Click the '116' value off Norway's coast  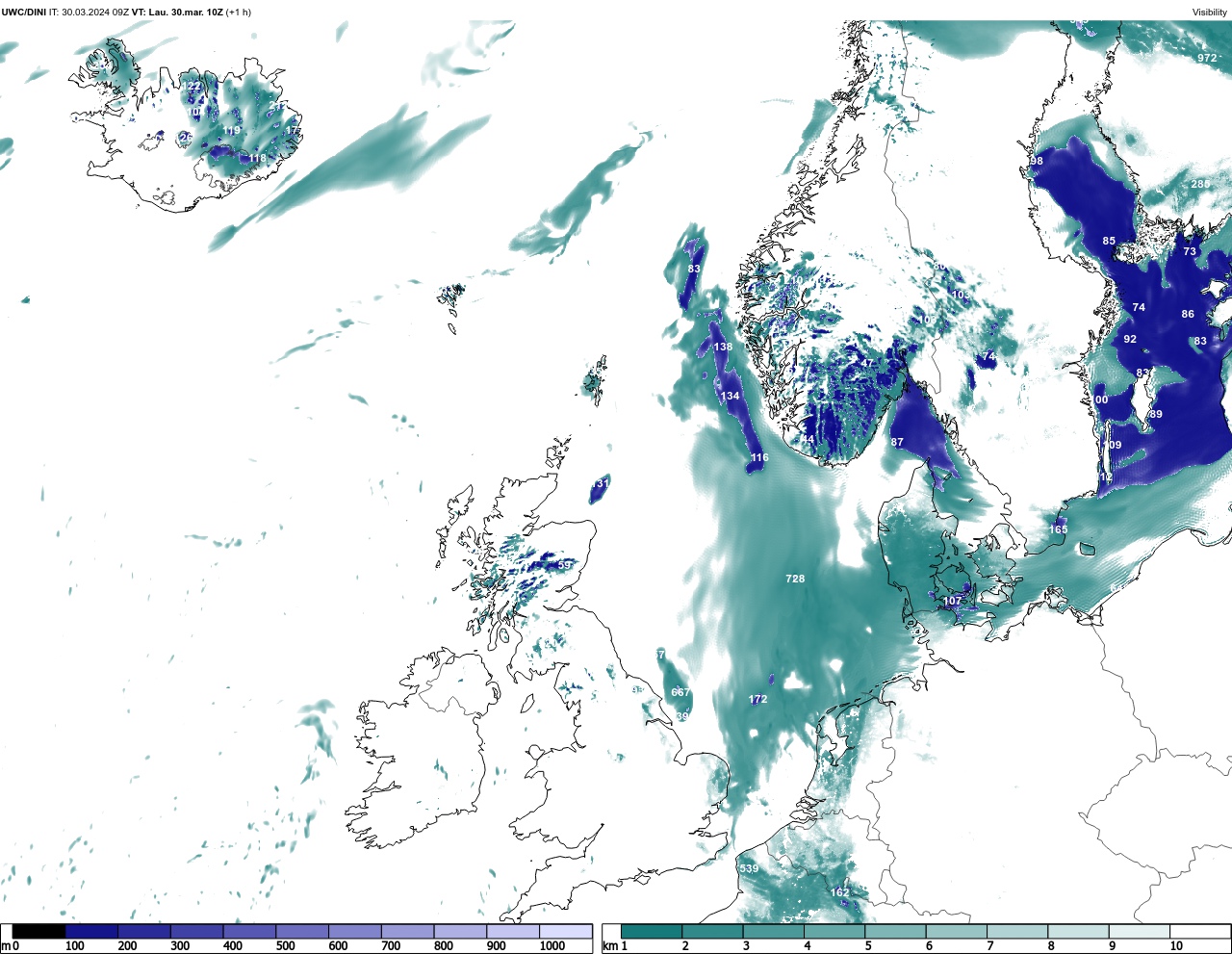pyautogui.click(x=759, y=457)
